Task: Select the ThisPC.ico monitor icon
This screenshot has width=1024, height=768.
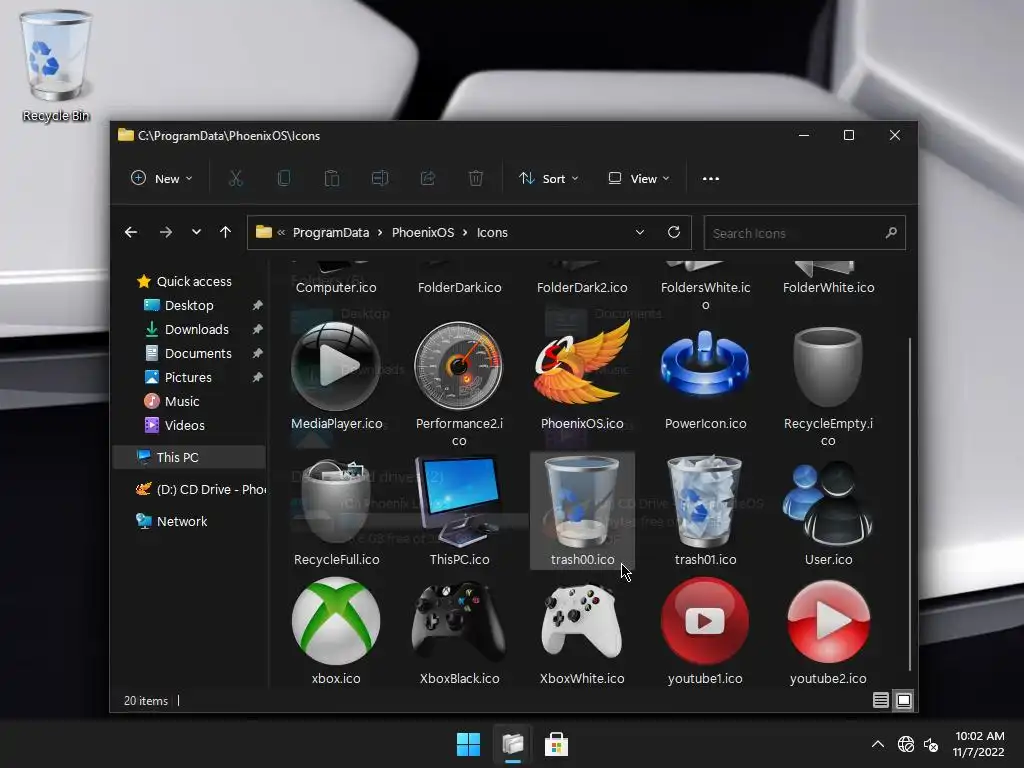Action: click(459, 511)
